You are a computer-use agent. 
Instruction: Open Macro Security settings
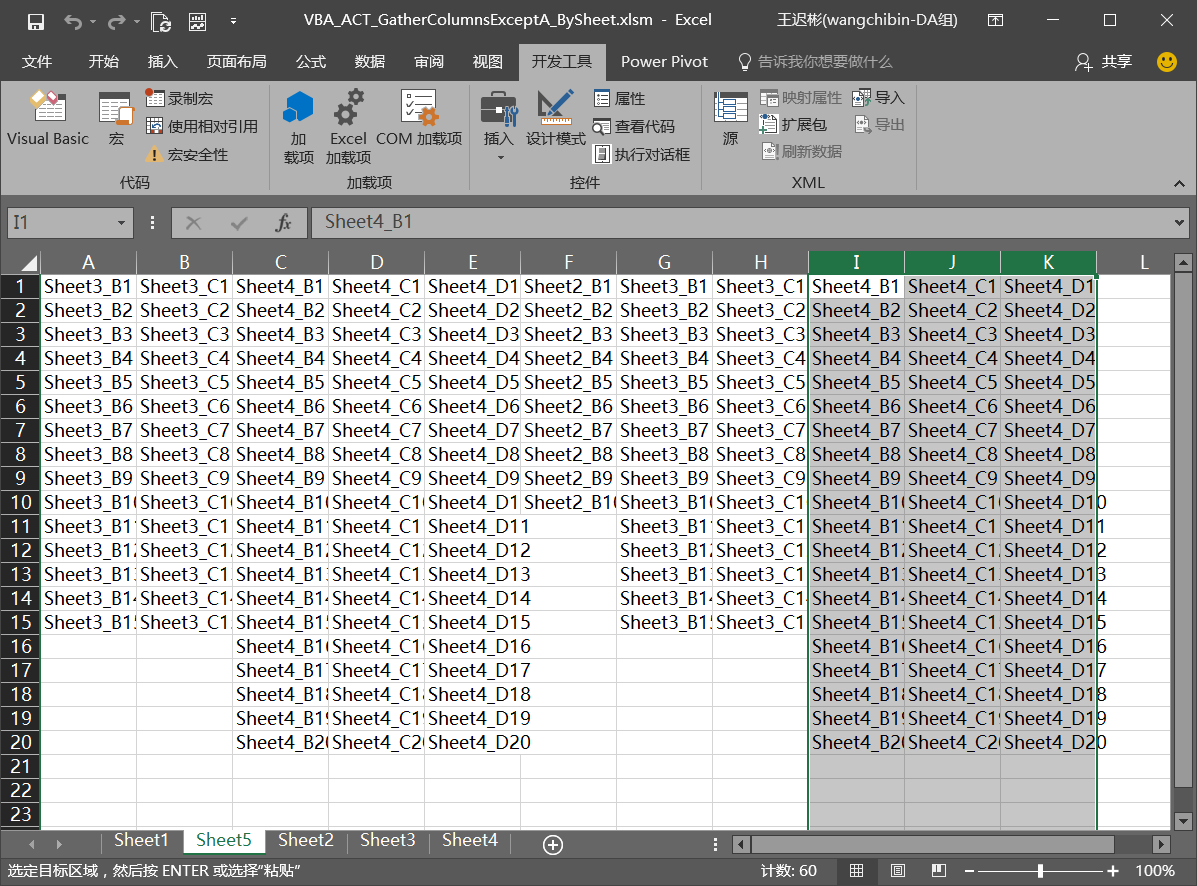(188, 155)
